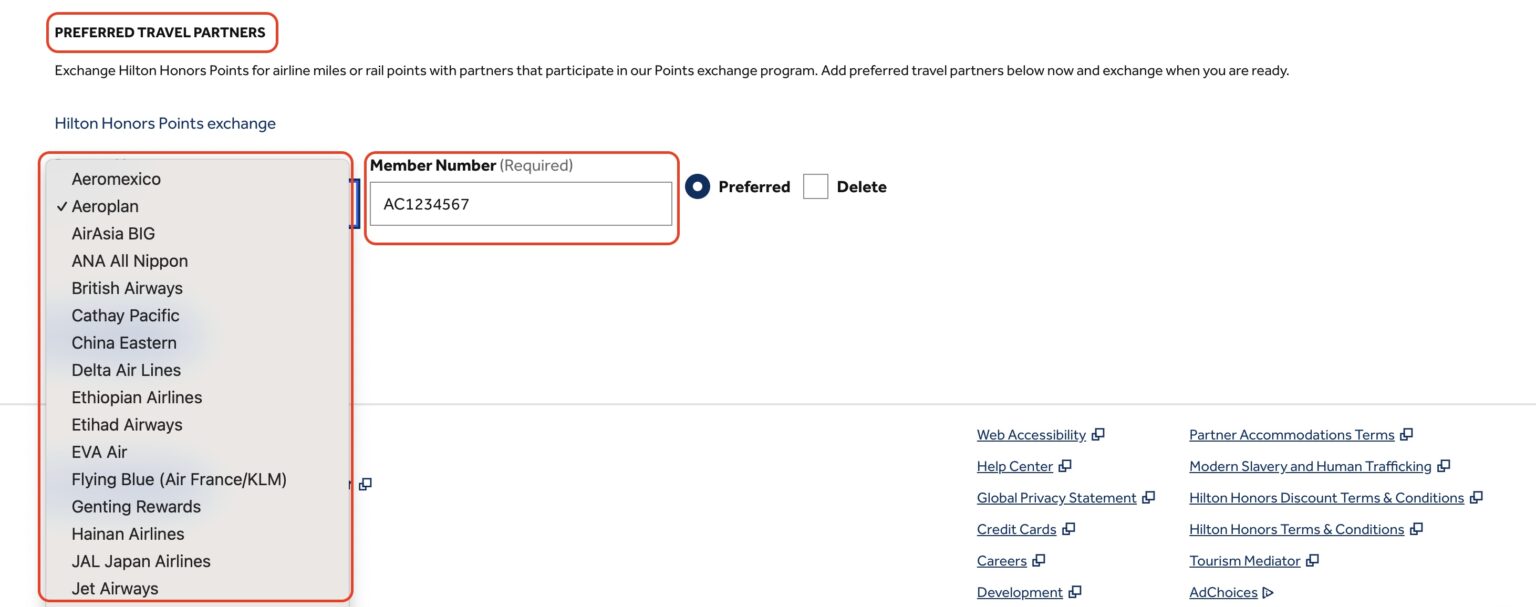Click external link icon next to Web Accessibility
Image resolution: width=1536 pixels, height=607 pixels.
tap(1098, 435)
